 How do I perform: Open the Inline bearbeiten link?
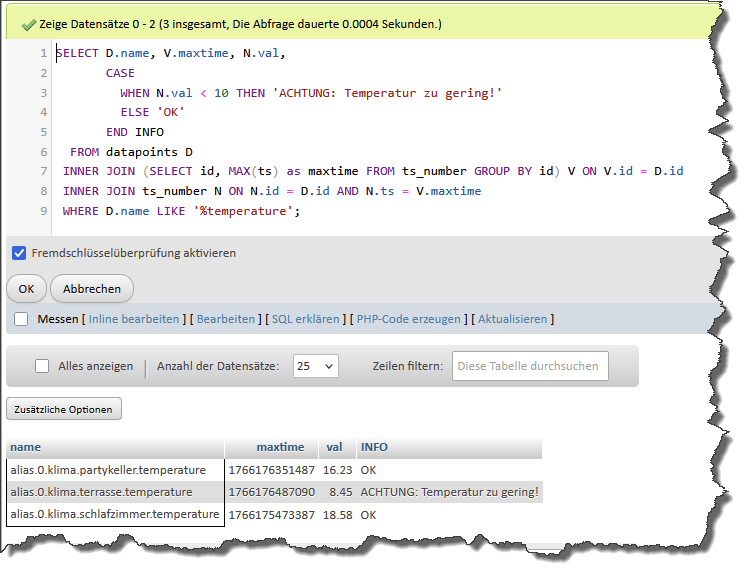[134, 319]
